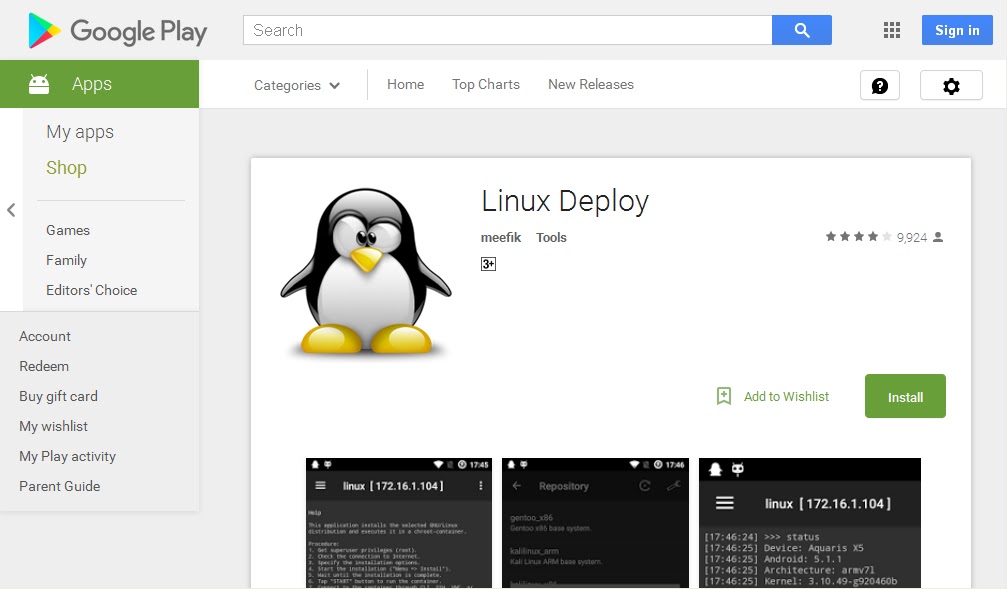Open the settings gear icon

(x=951, y=85)
